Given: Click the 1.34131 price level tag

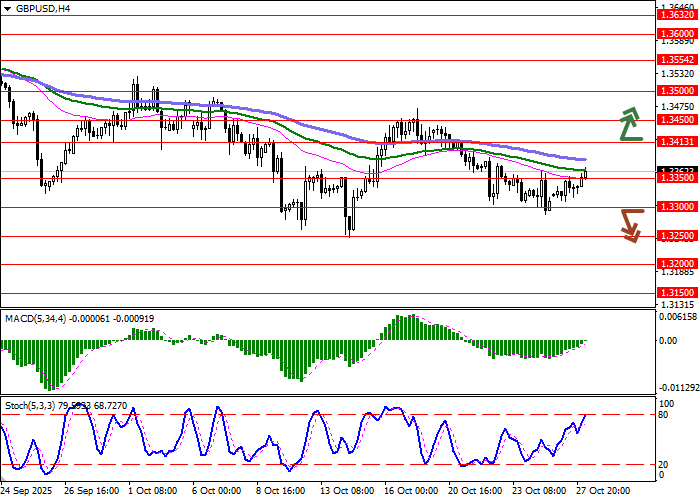Looking at the screenshot, I should click(675, 141).
